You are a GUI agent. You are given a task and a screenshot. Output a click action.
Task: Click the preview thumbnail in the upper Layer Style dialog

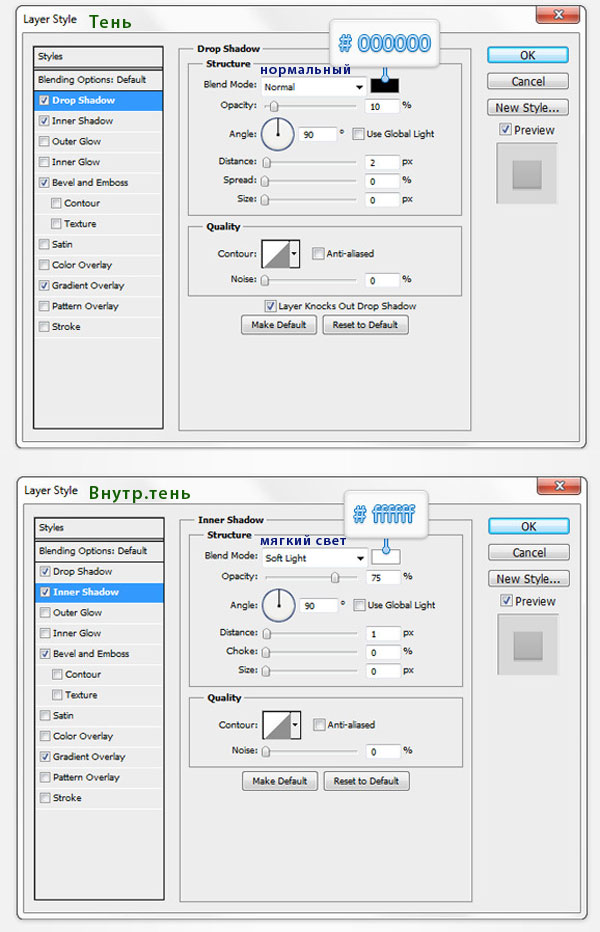[526, 174]
